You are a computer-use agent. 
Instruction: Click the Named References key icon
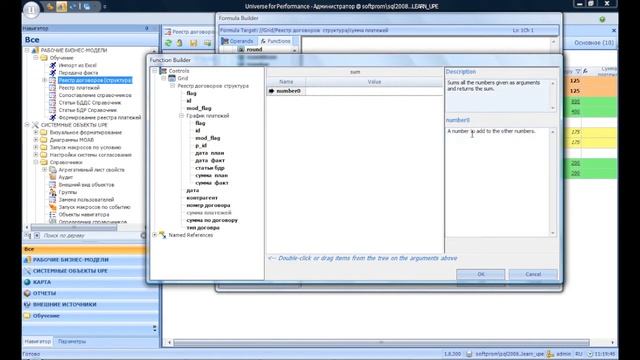(x=162, y=235)
